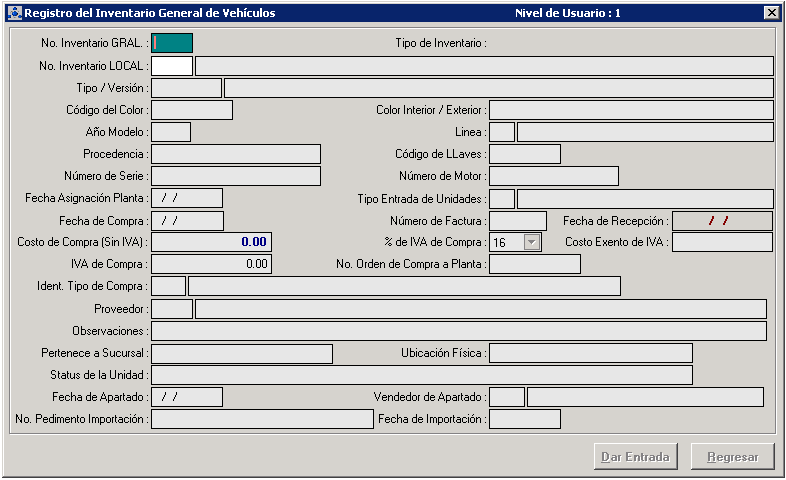Viewport: 786px width, 480px height.
Task: Focus the Observaciones text field
Action: (x=458, y=331)
